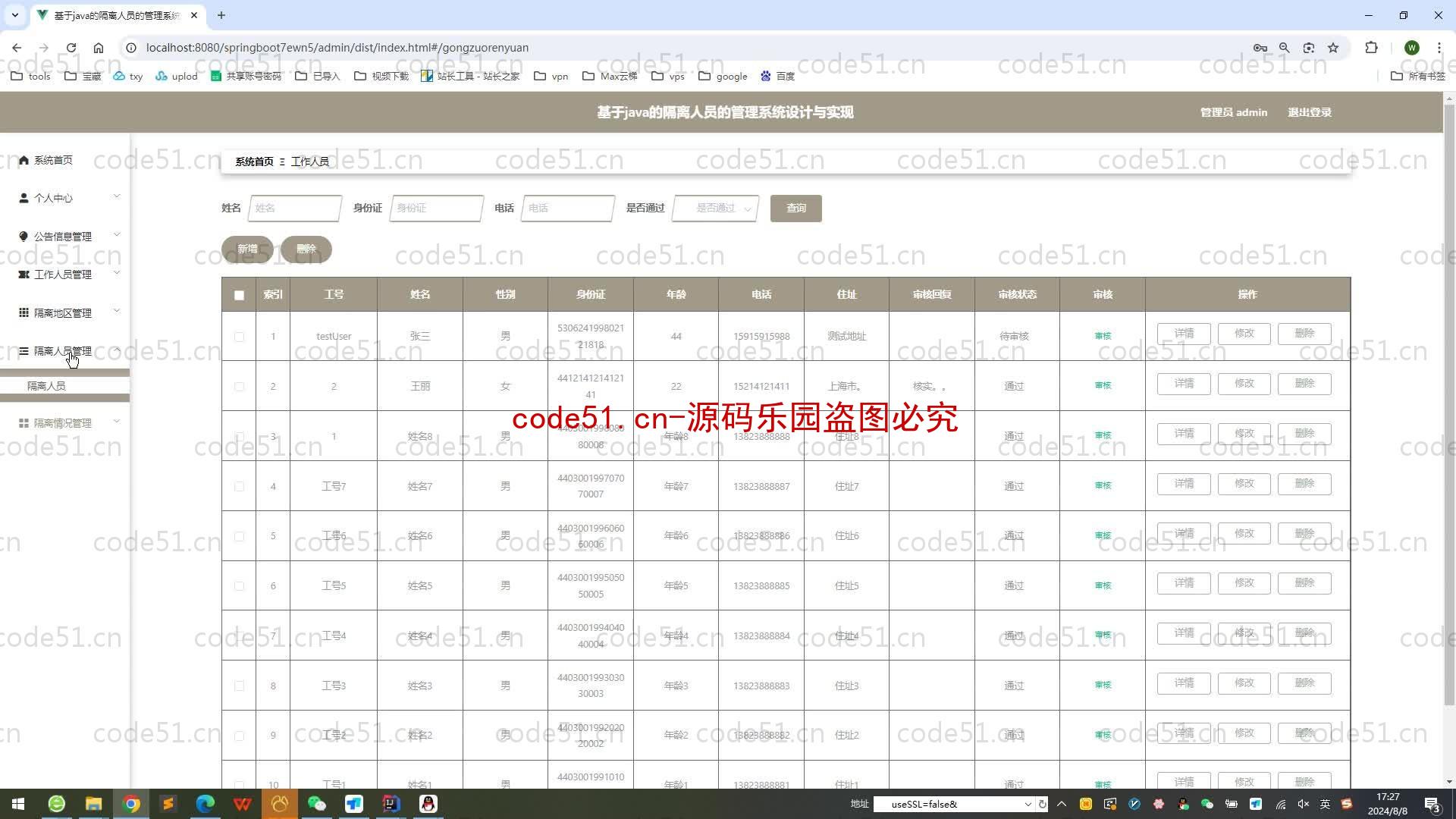This screenshot has width=1456, height=819.
Task: Open WPS Office from the taskbar
Action: coord(243,804)
